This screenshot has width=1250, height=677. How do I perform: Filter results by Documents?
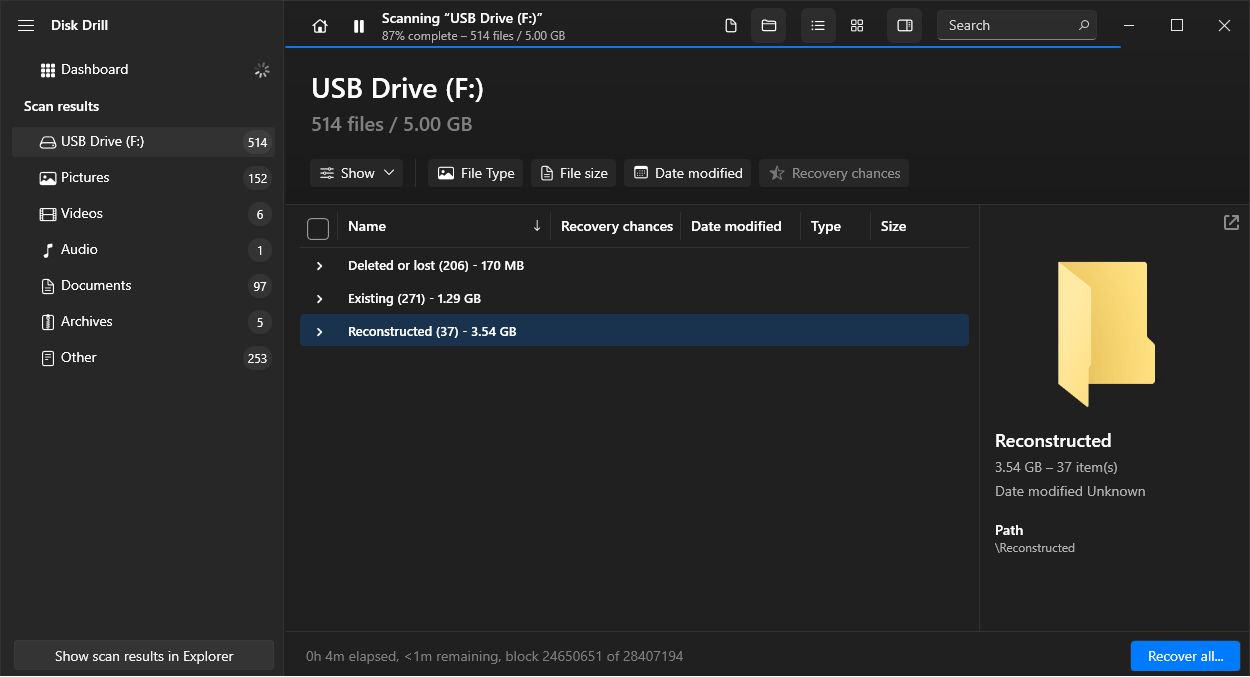[143, 286]
